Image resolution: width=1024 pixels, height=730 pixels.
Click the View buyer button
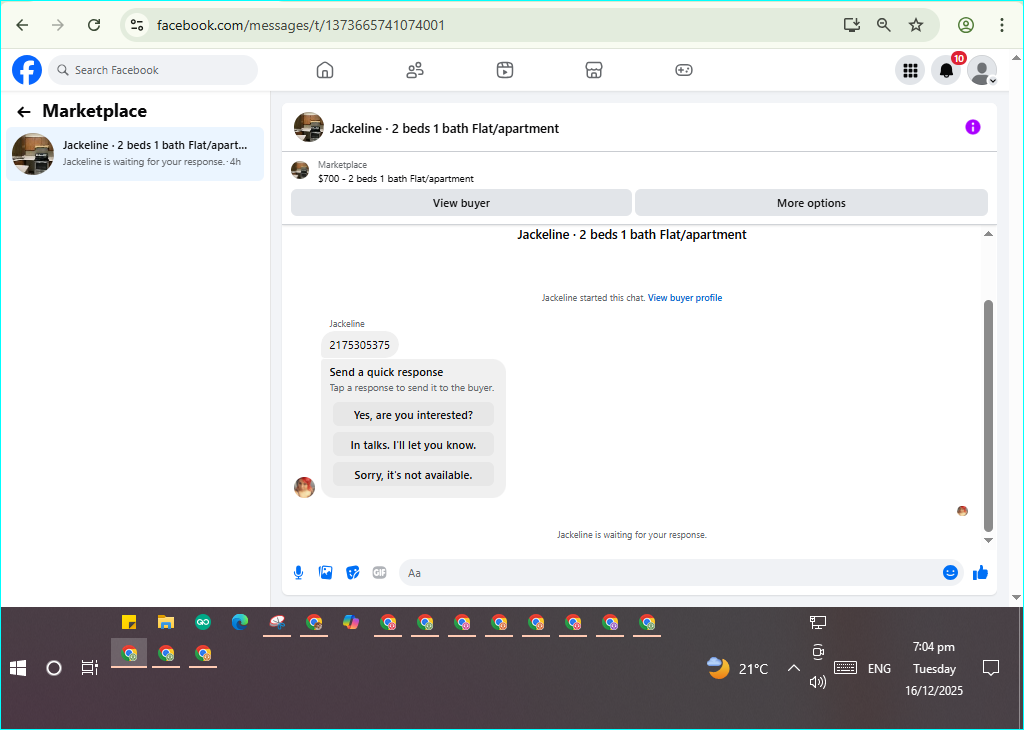[461, 203]
